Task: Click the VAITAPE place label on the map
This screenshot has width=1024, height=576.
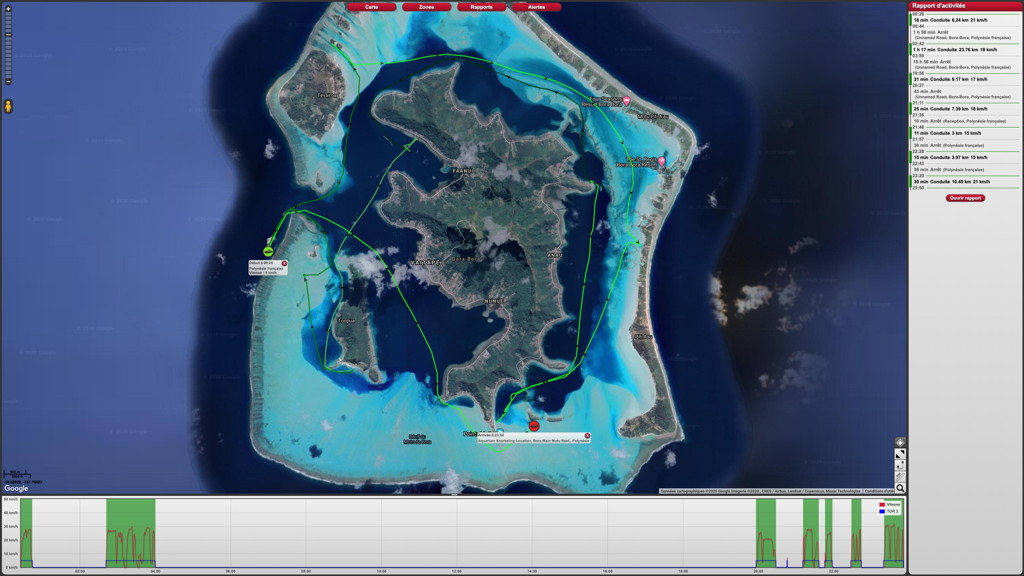Action: click(424, 263)
